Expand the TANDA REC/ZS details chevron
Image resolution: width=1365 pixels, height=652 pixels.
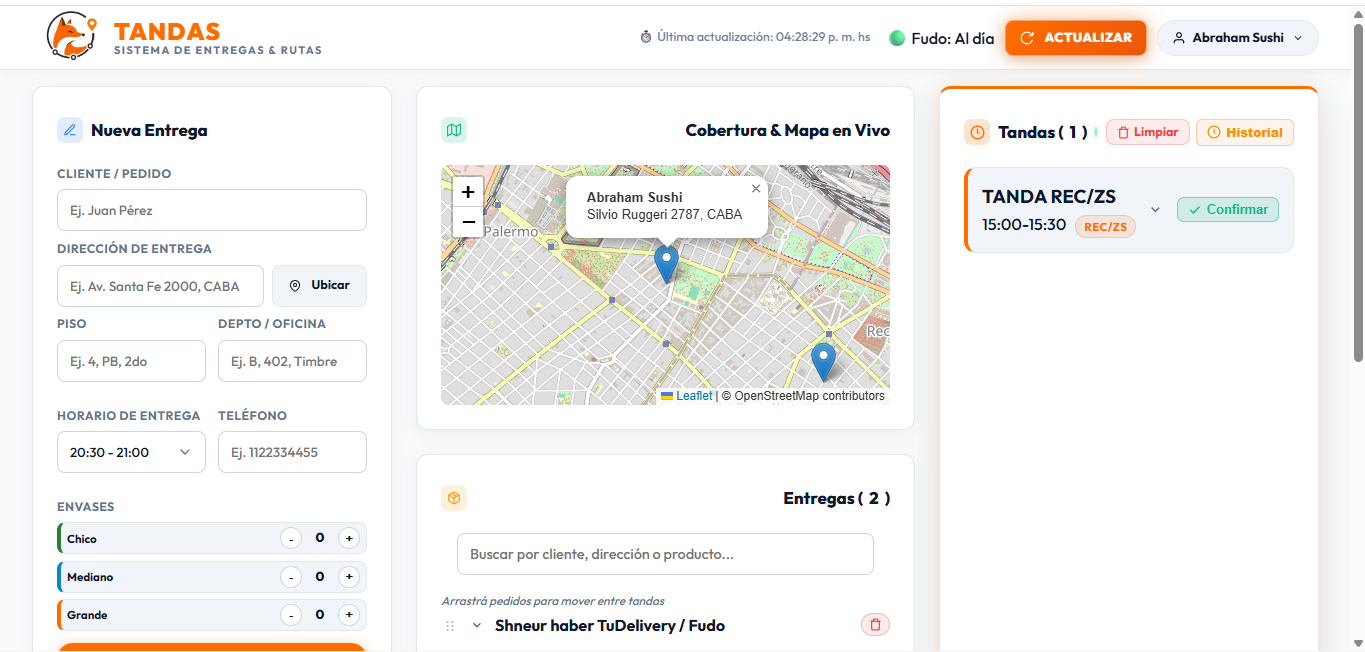point(1155,210)
